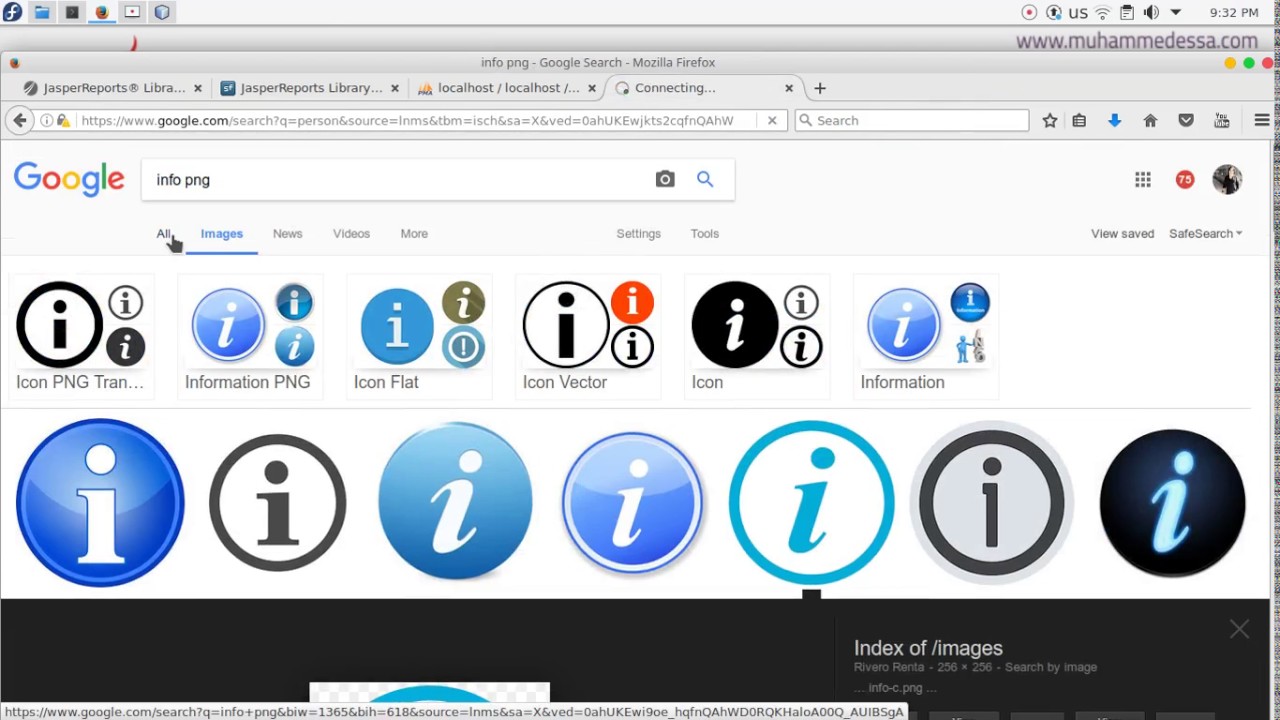This screenshot has width=1280, height=720.
Task: Click the URL address bar
Action: tap(407, 120)
